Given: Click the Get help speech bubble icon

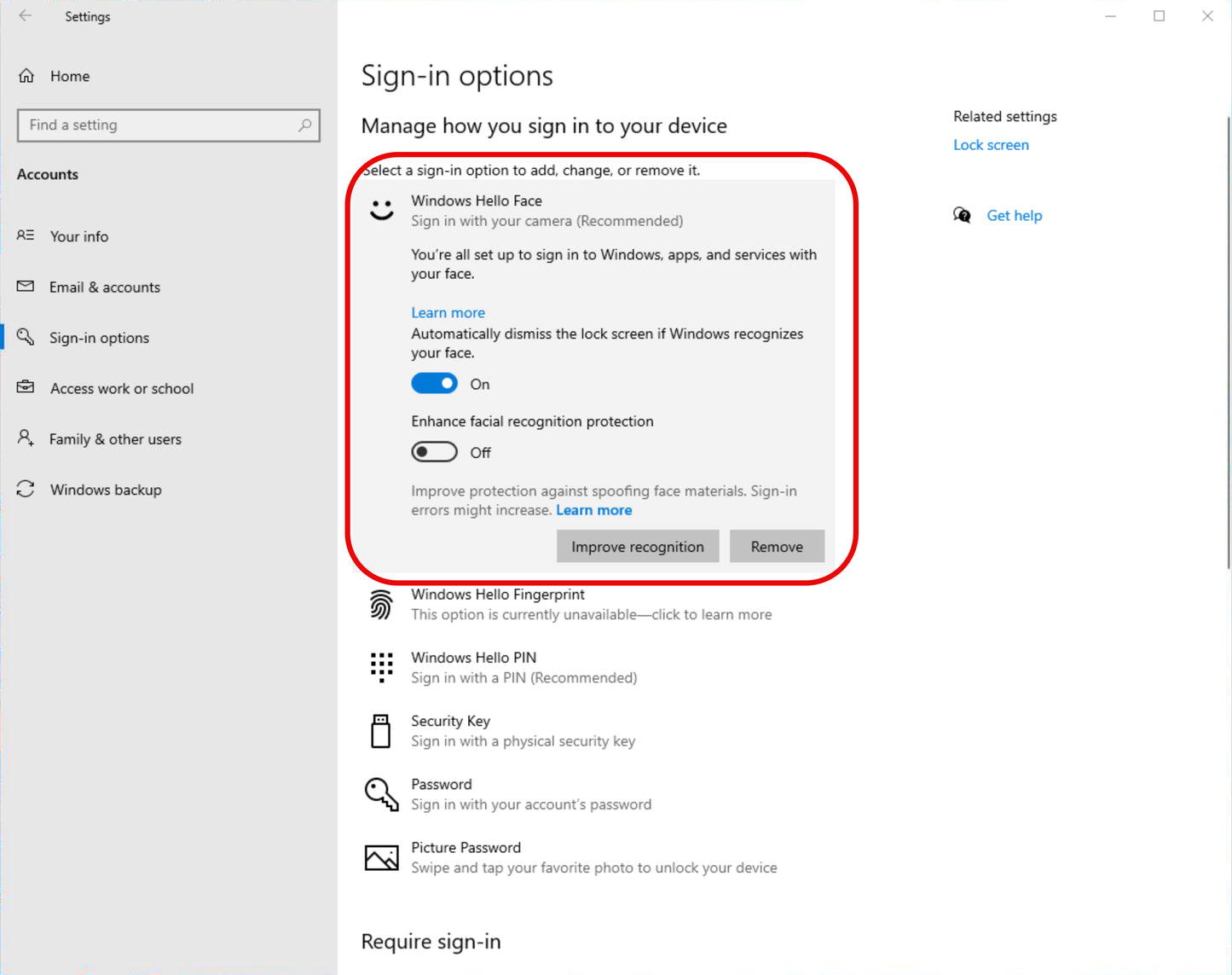Looking at the screenshot, I should click(x=962, y=215).
